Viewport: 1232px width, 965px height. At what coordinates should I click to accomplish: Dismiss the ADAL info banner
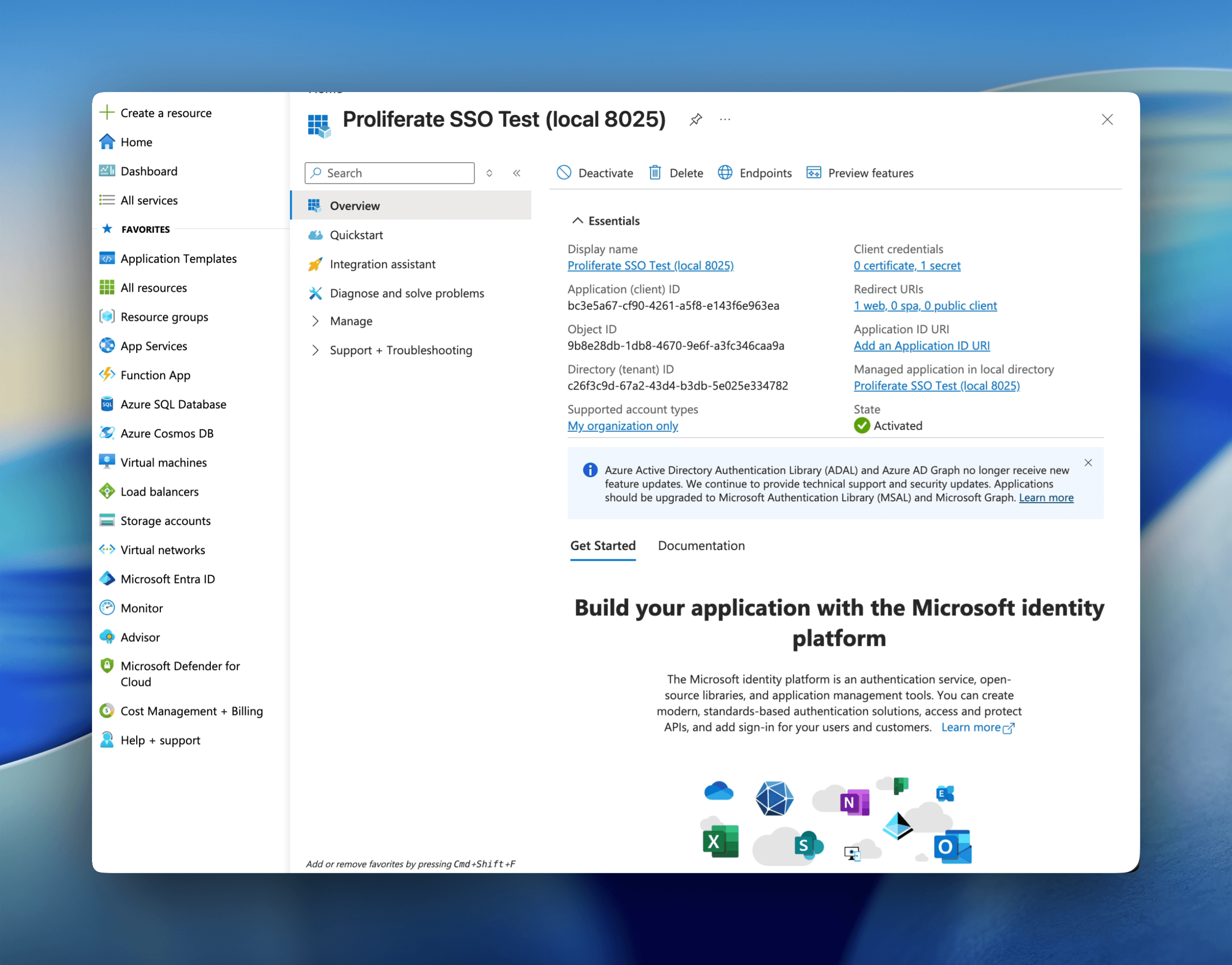1088,463
